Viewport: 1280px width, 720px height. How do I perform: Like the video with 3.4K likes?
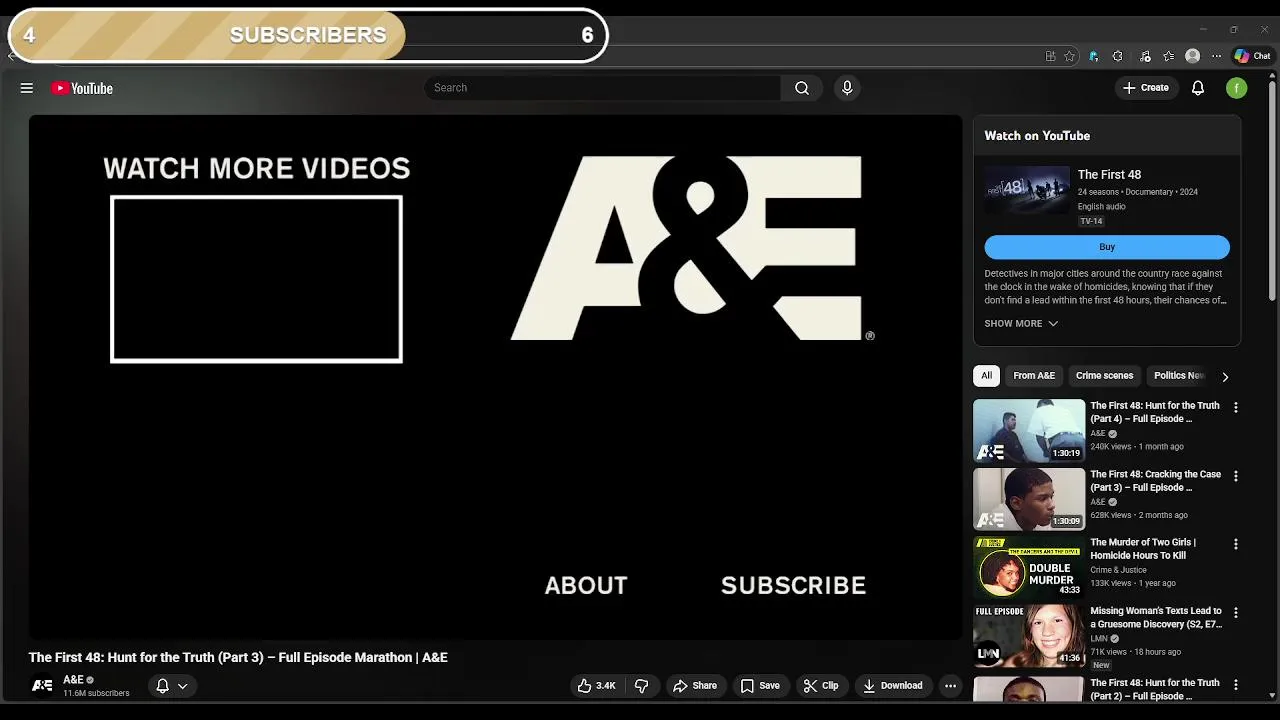click(596, 685)
